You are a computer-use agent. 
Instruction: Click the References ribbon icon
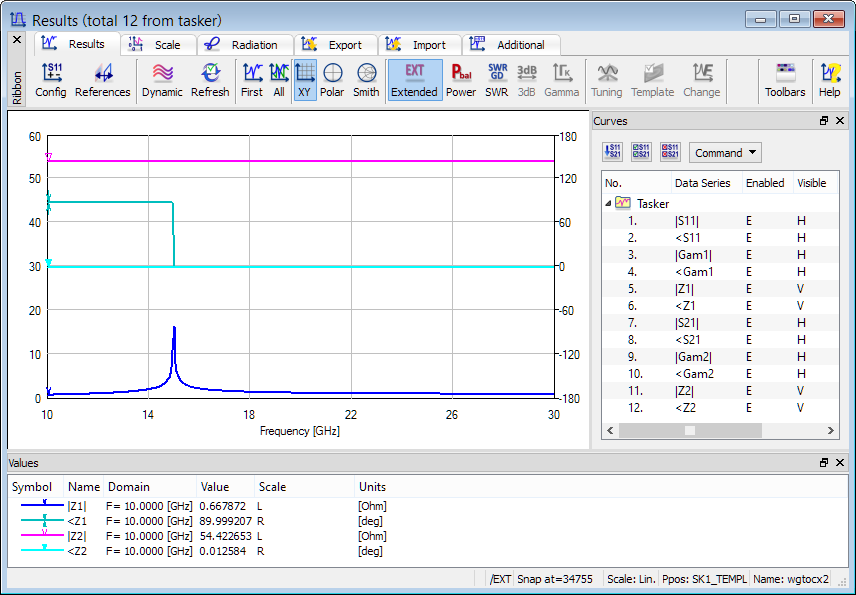(102, 80)
